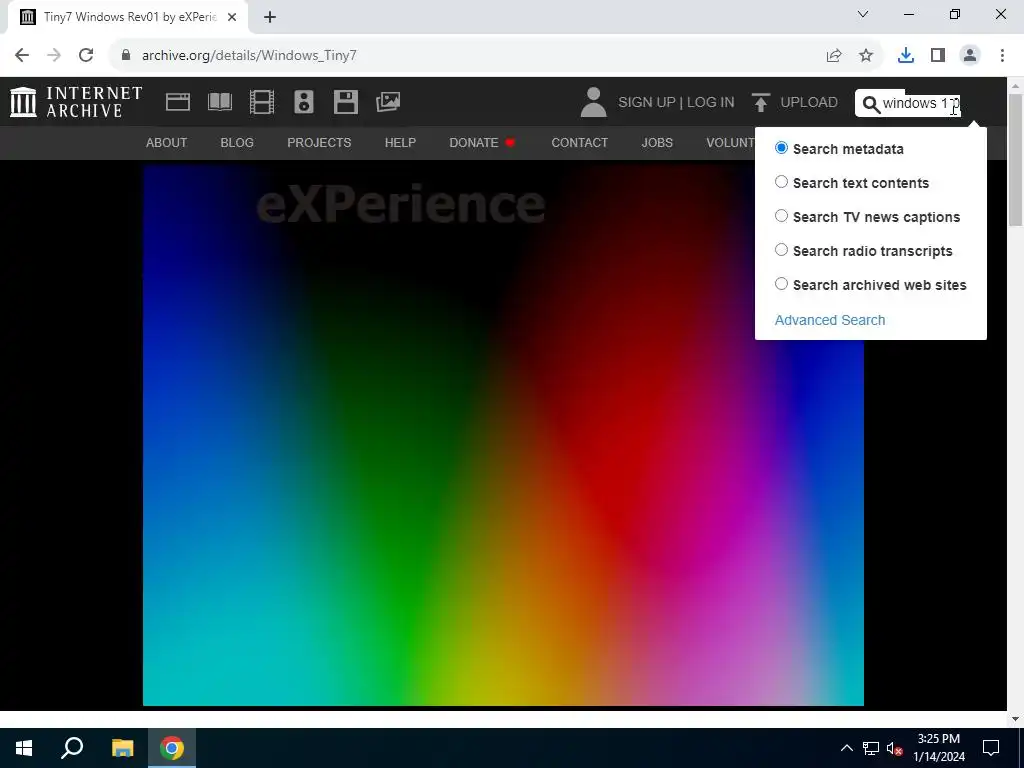
Task: Open Windows taskbar search
Action: [72, 748]
